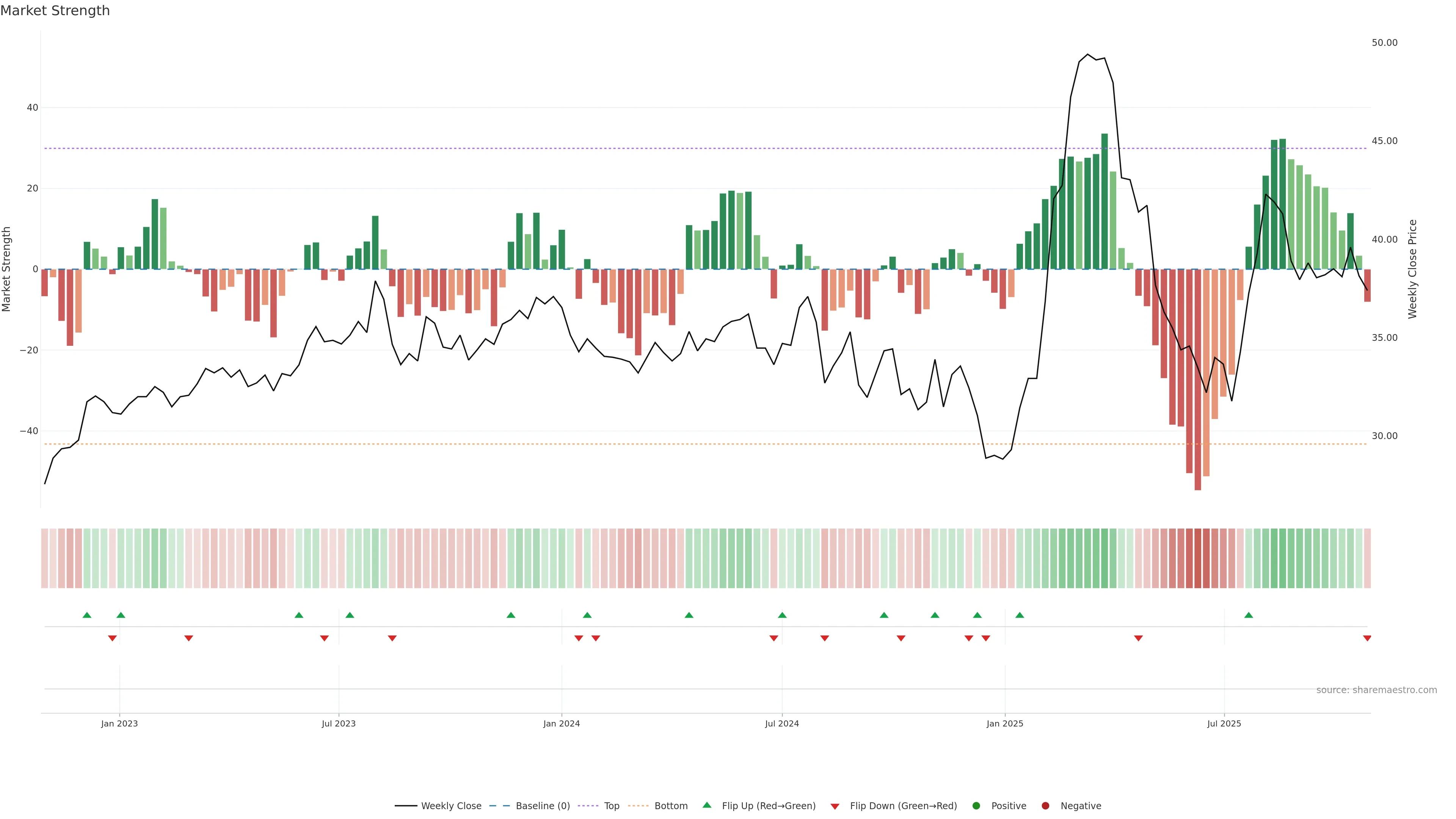
Task: Click the rightmost green flip-up marker
Action: click(1249, 615)
